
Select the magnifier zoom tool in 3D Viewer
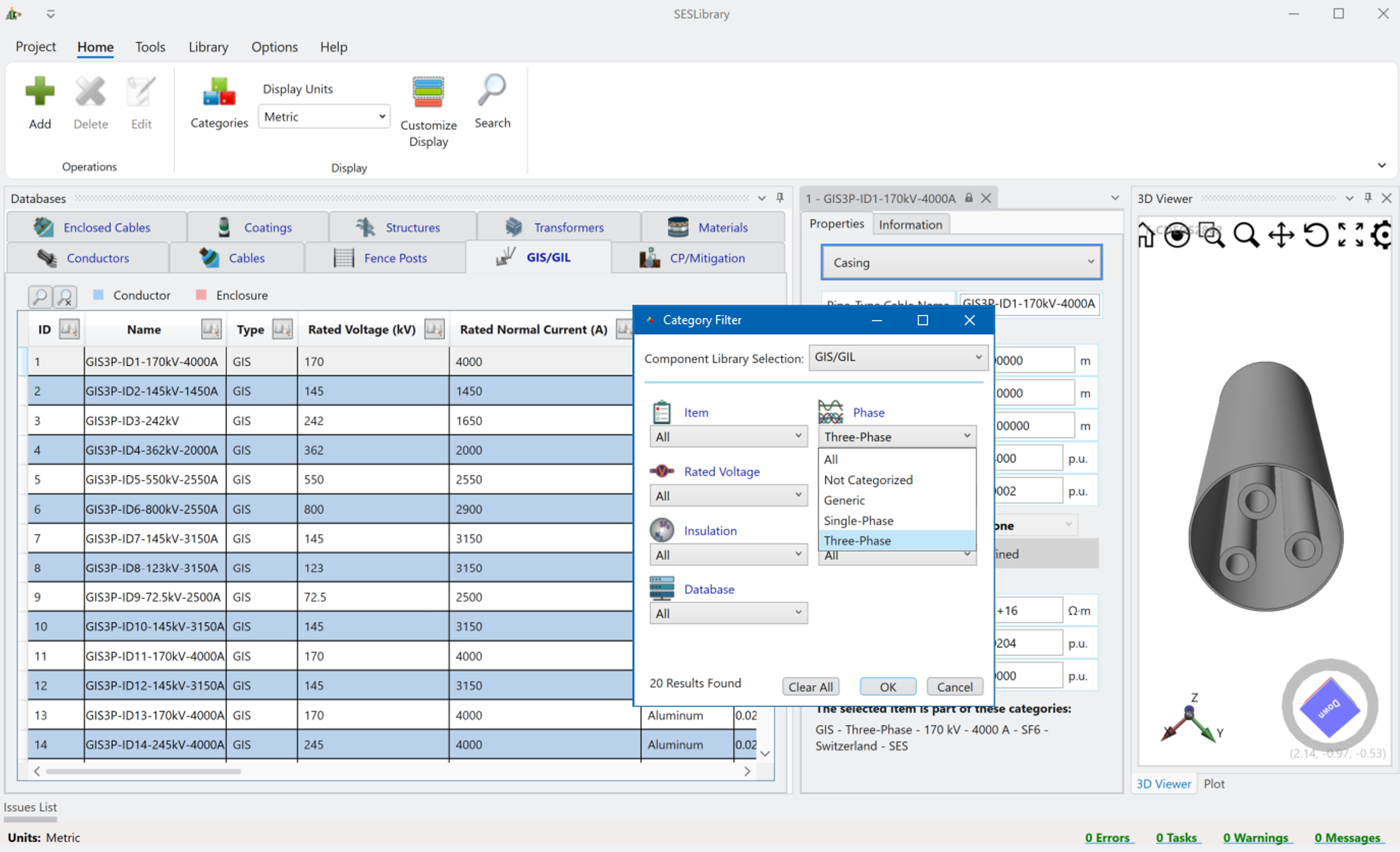coord(1246,235)
